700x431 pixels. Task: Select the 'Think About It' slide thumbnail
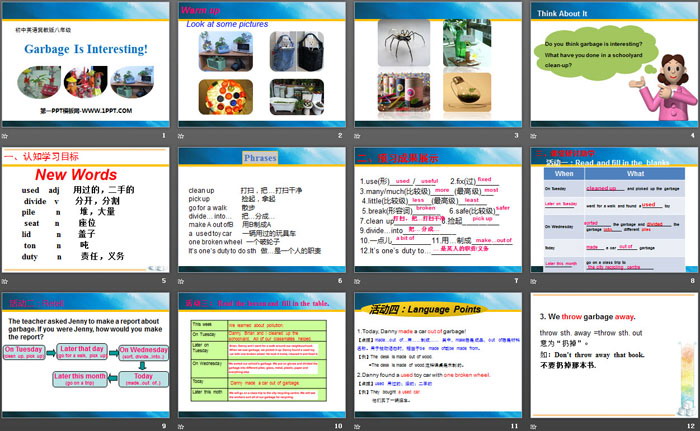(x=614, y=64)
